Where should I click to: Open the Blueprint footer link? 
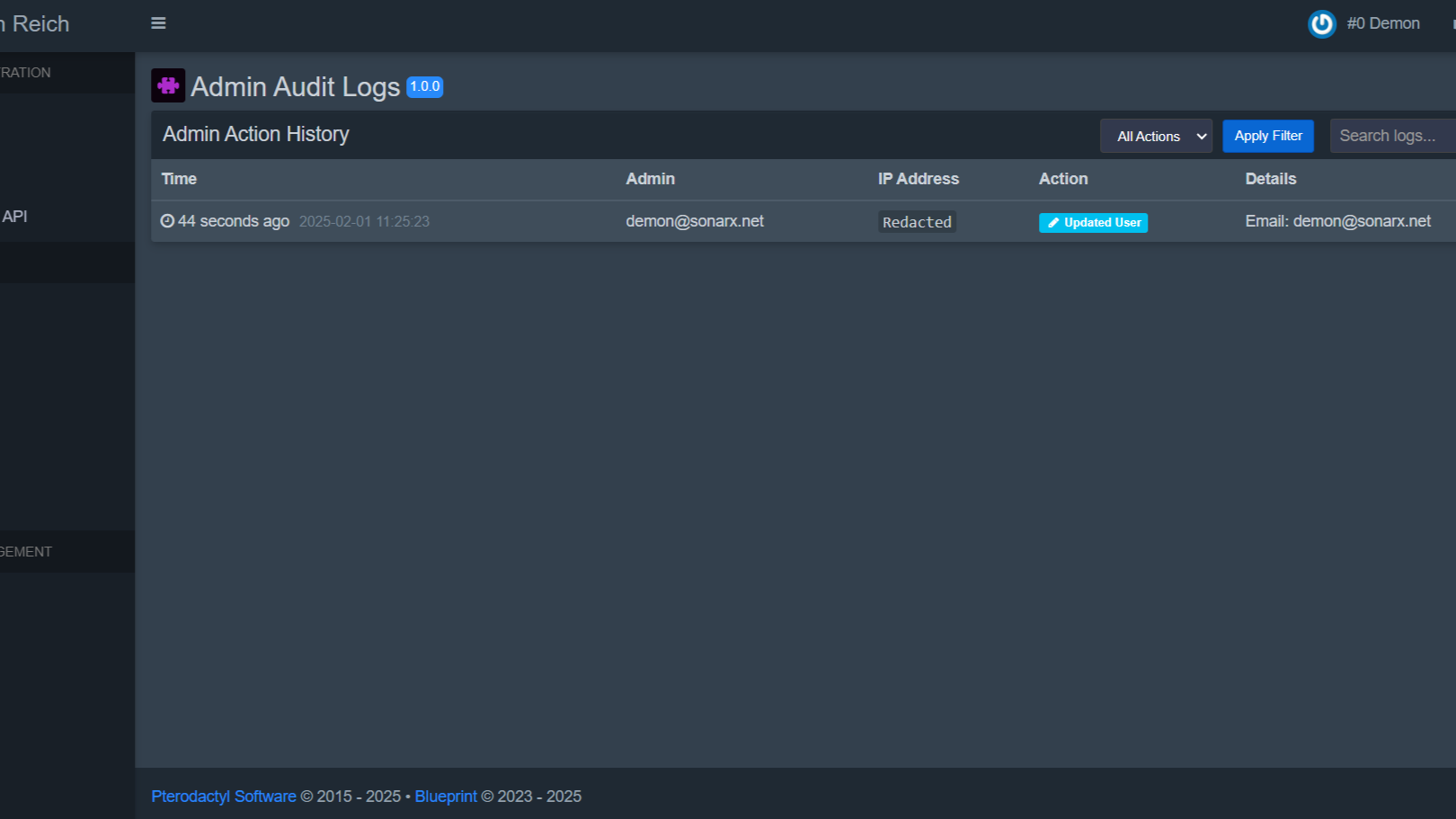click(446, 797)
